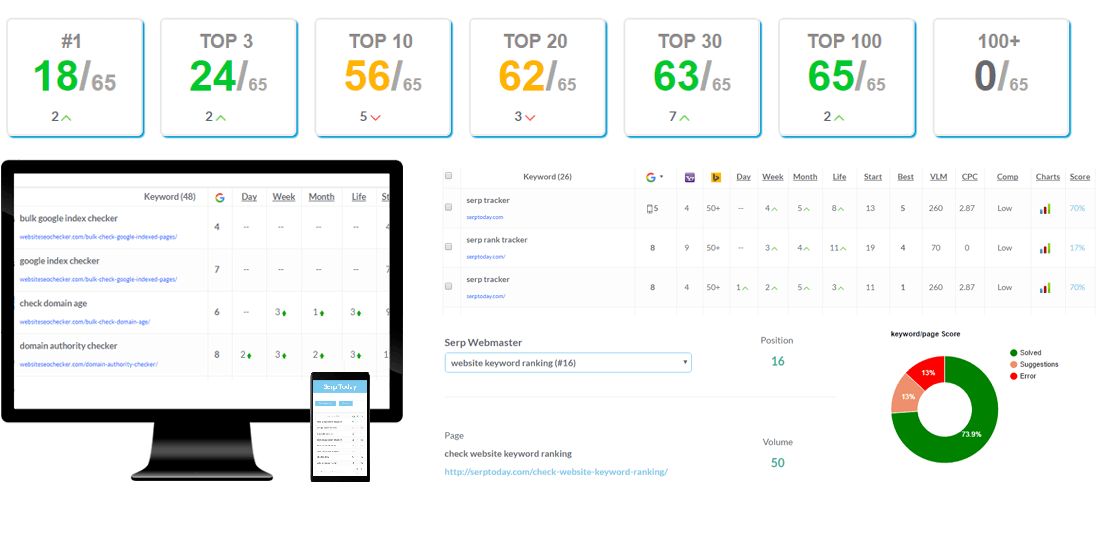1100x545 pixels.
Task: Click the keyword "domain authority checker"
Action: coord(68,346)
